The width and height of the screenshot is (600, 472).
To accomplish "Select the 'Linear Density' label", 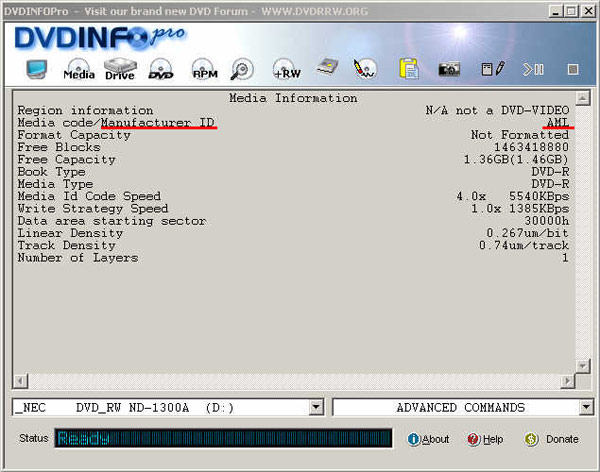I will 70,233.
